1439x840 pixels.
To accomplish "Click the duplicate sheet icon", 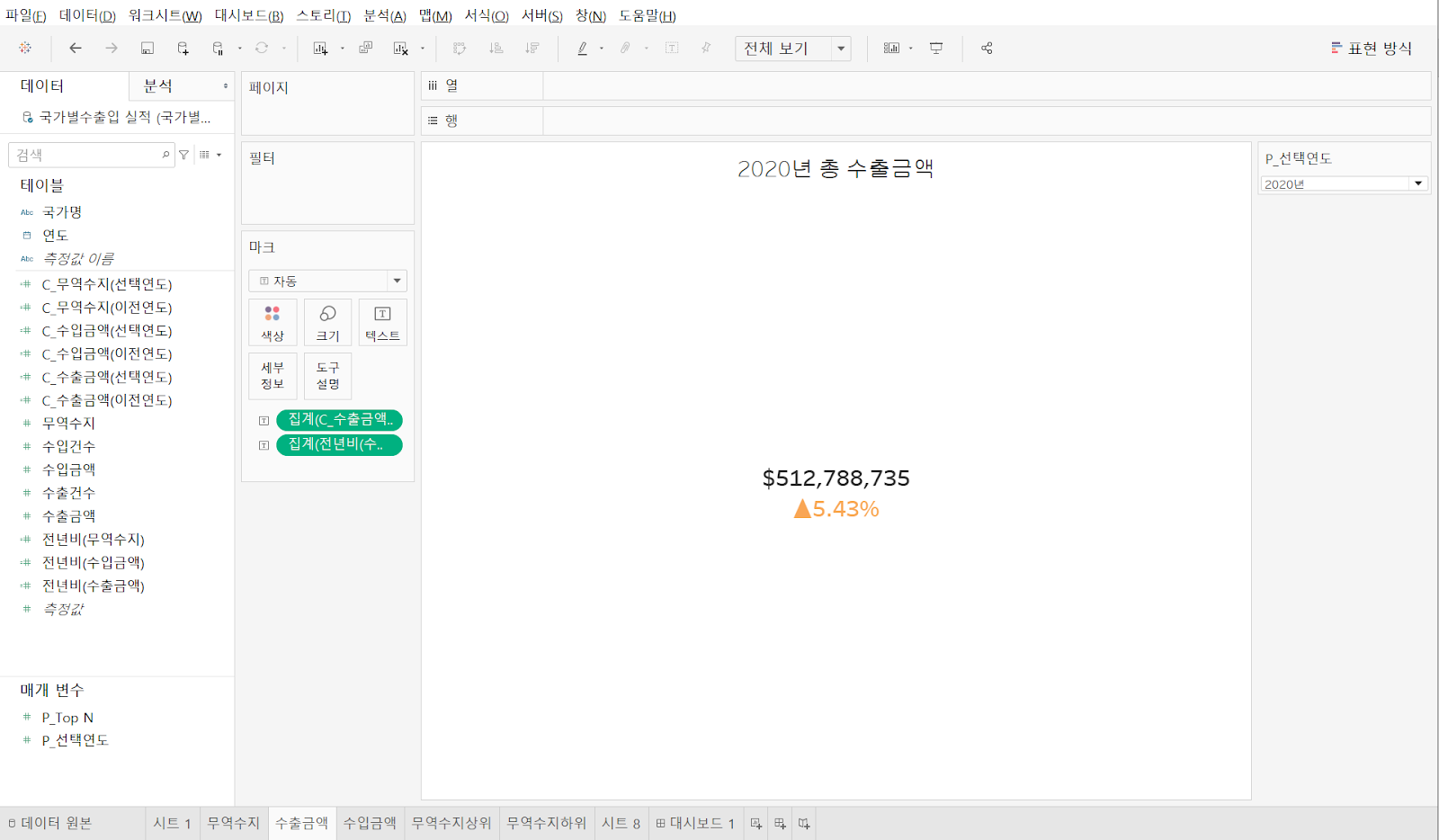I will [366, 48].
